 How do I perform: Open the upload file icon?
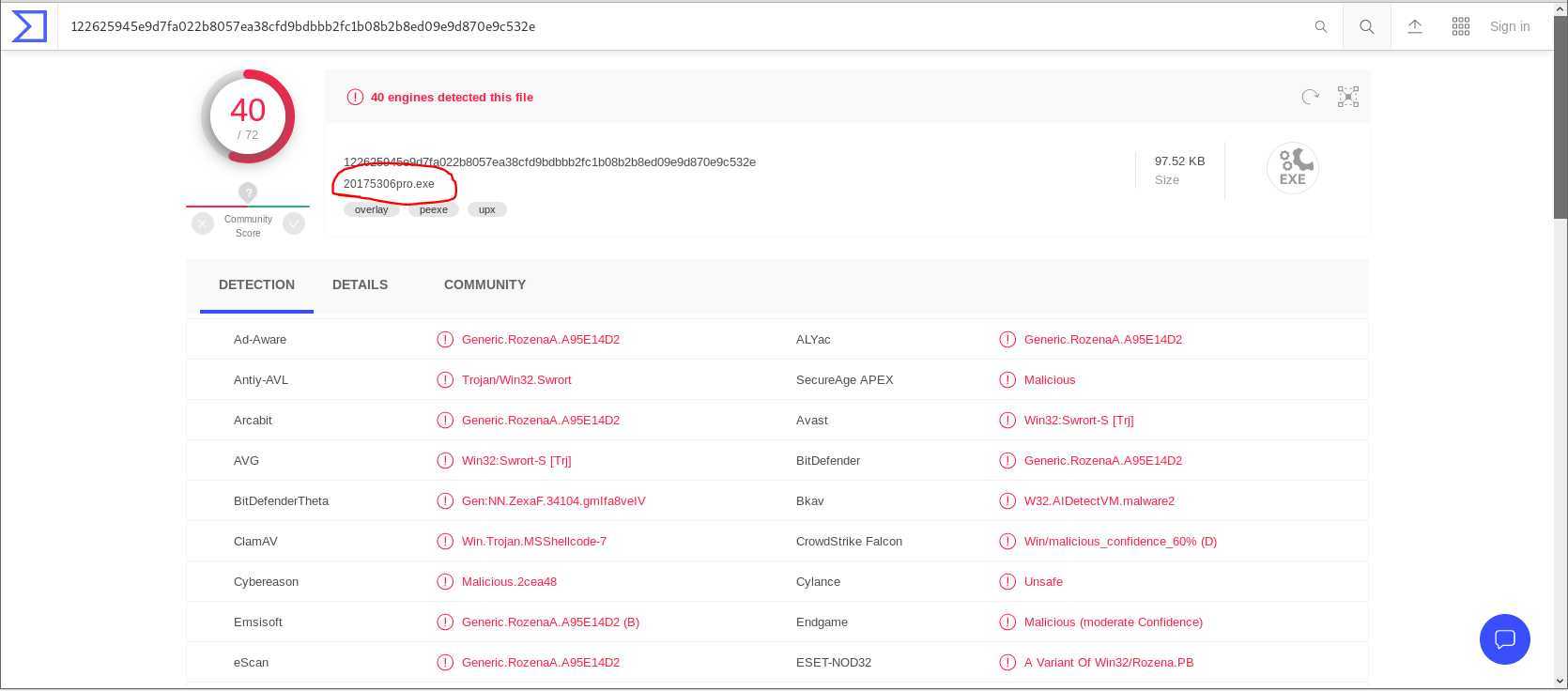pos(1415,27)
